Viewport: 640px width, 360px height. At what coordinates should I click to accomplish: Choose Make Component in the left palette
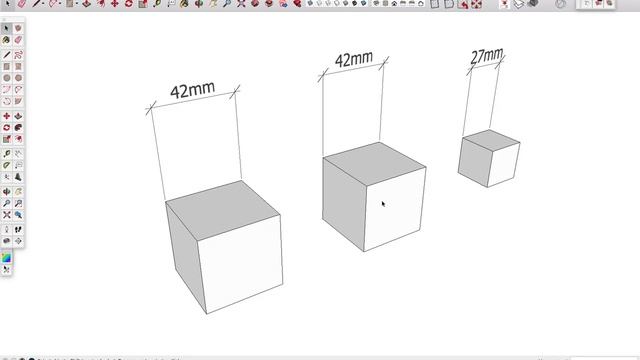[18, 28]
